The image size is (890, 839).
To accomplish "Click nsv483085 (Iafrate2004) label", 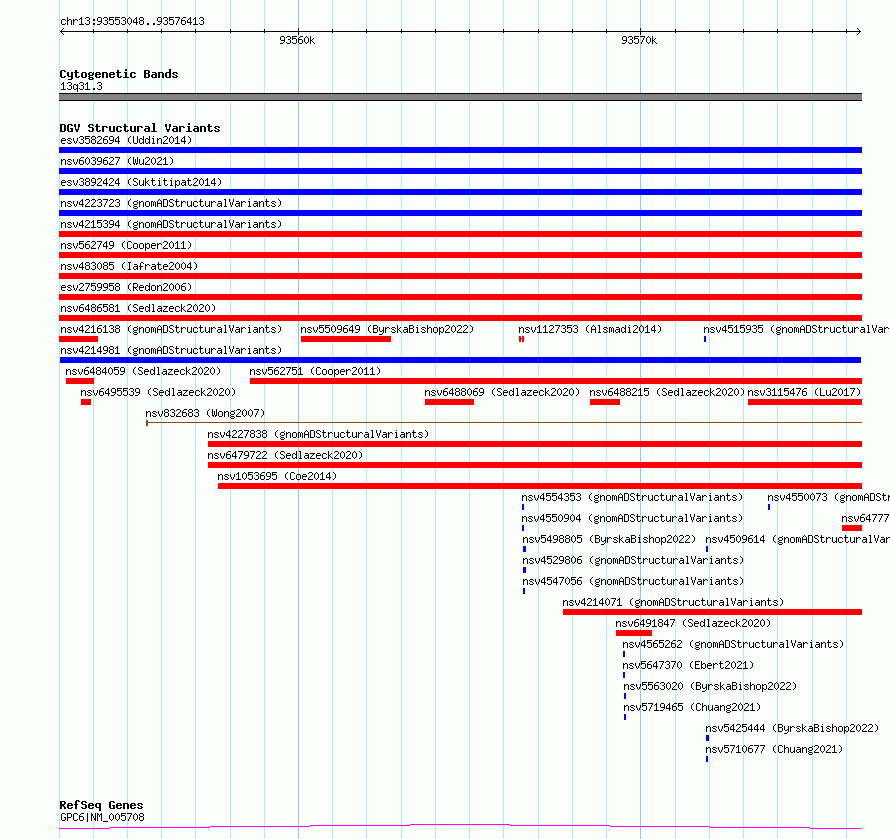I will [129, 266].
